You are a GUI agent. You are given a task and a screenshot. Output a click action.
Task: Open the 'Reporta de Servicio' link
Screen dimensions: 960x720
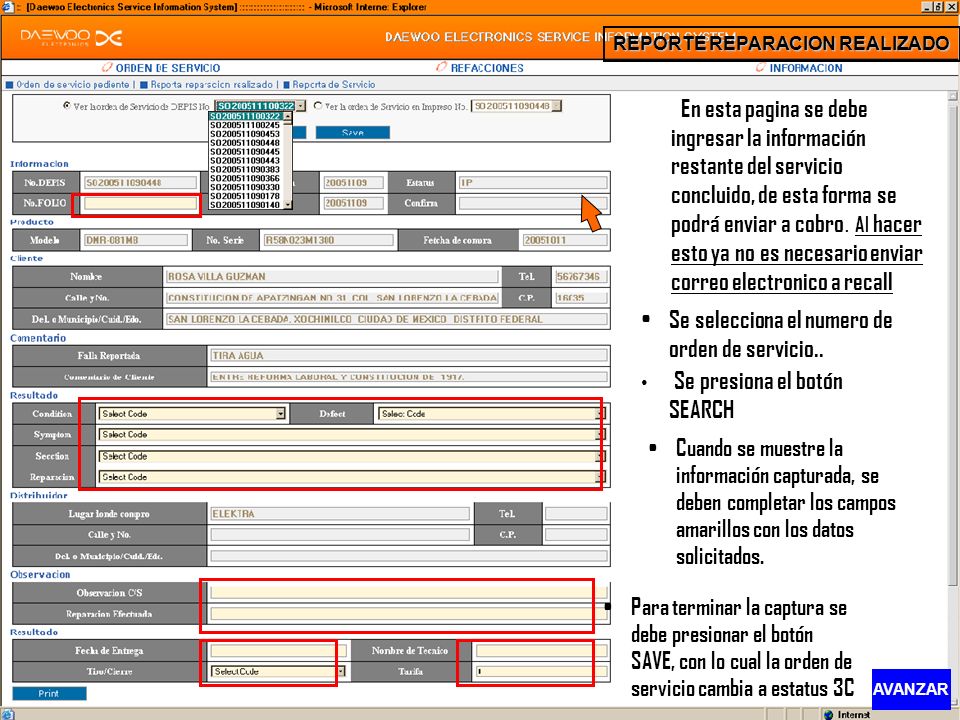click(334, 84)
